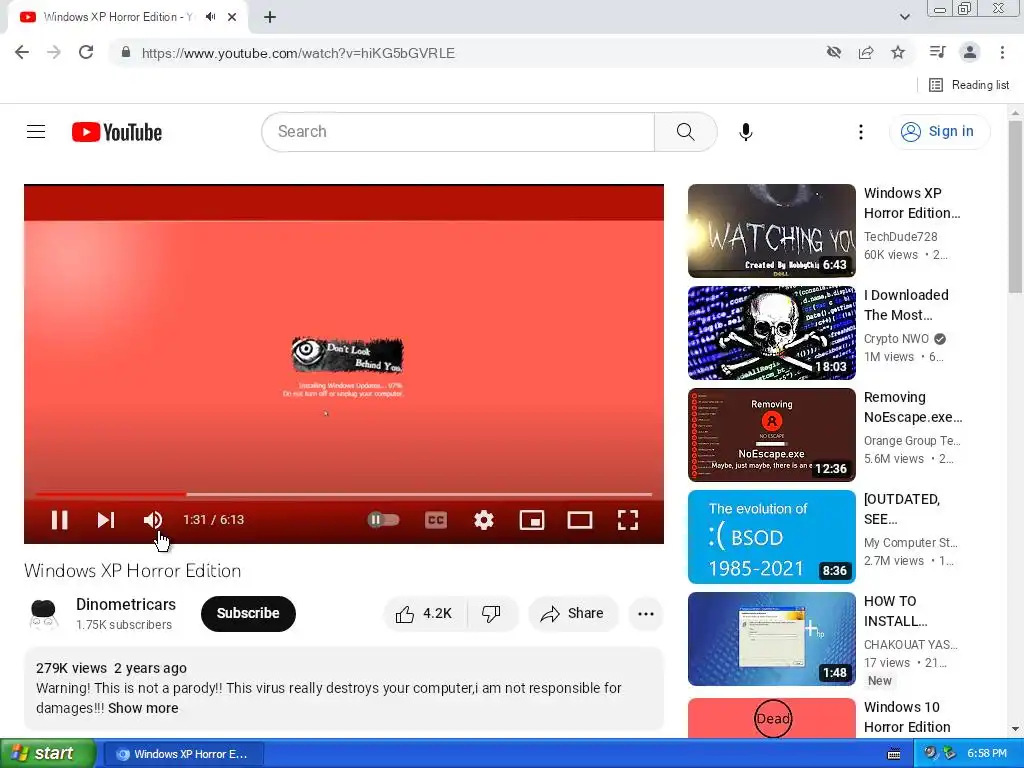Share this page from address bar

(x=866, y=53)
